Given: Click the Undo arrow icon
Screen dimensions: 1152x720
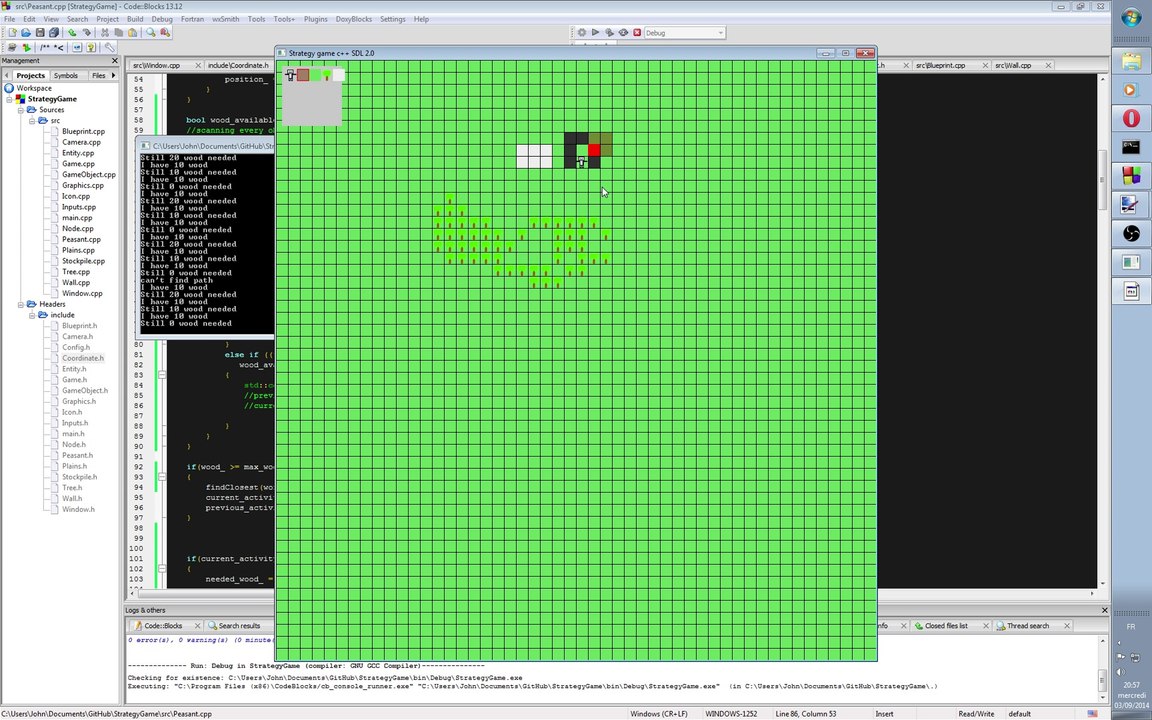Looking at the screenshot, I should tap(73, 32).
